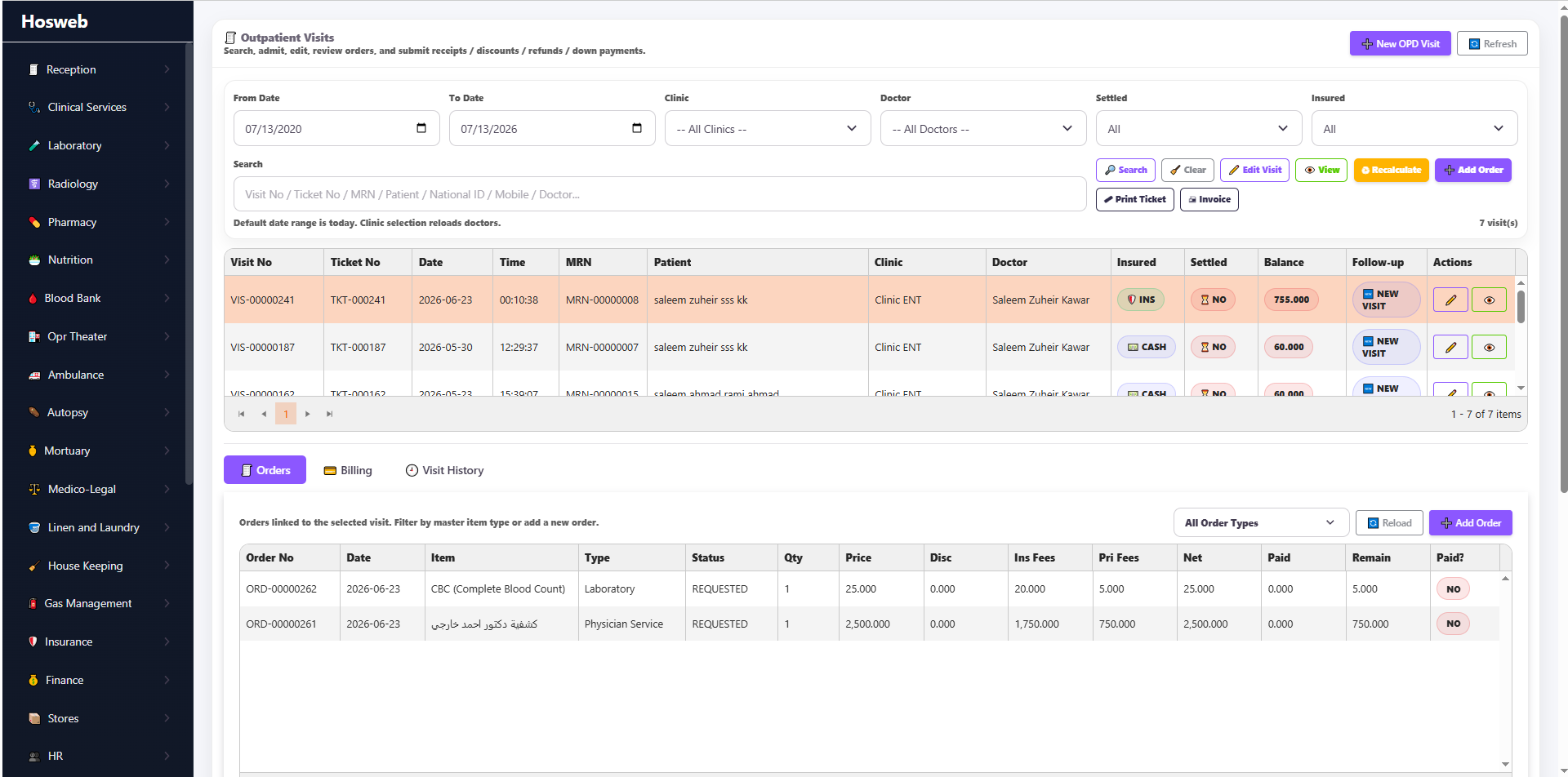
Task: Switch to the Orders tab
Action: point(265,470)
